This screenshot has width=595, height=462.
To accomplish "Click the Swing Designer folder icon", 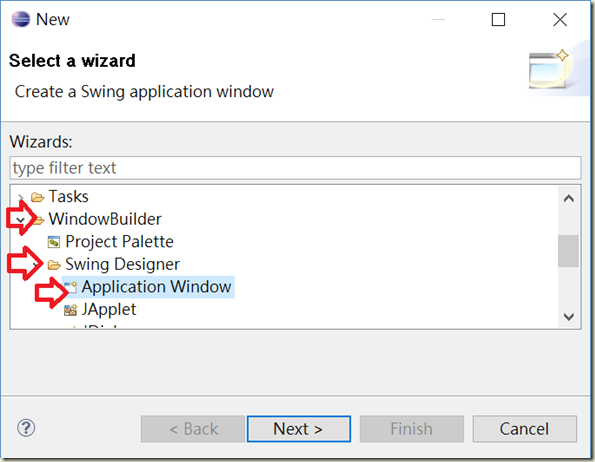I will [54, 265].
